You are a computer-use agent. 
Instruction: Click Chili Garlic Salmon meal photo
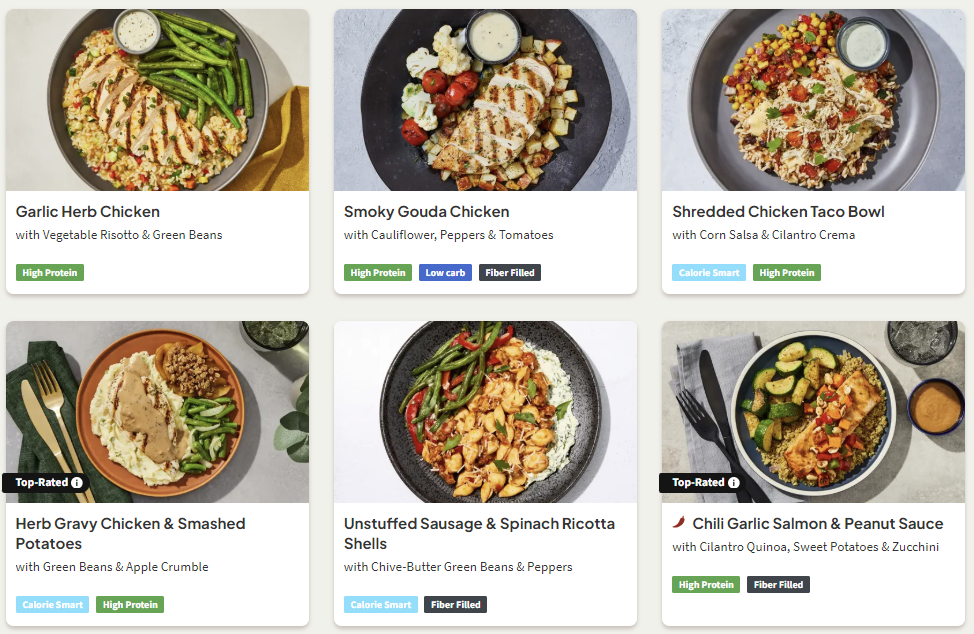[813, 411]
